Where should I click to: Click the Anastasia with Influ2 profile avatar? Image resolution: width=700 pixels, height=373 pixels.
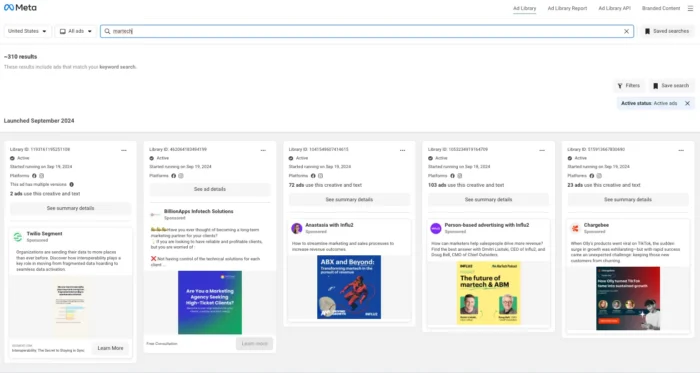(296, 228)
